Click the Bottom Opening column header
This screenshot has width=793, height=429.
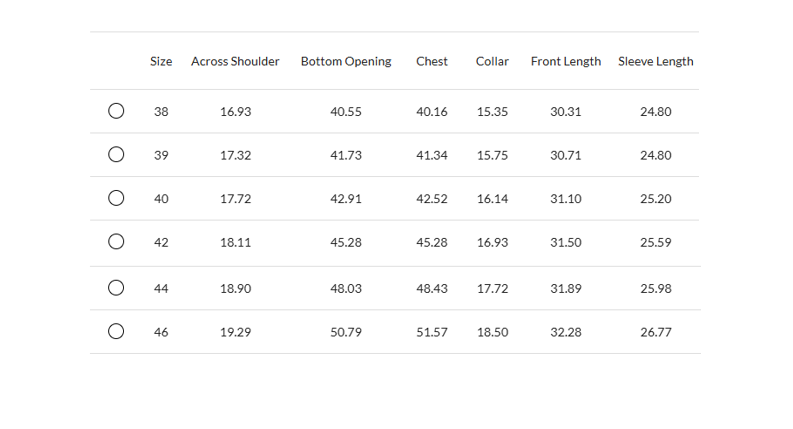click(346, 61)
